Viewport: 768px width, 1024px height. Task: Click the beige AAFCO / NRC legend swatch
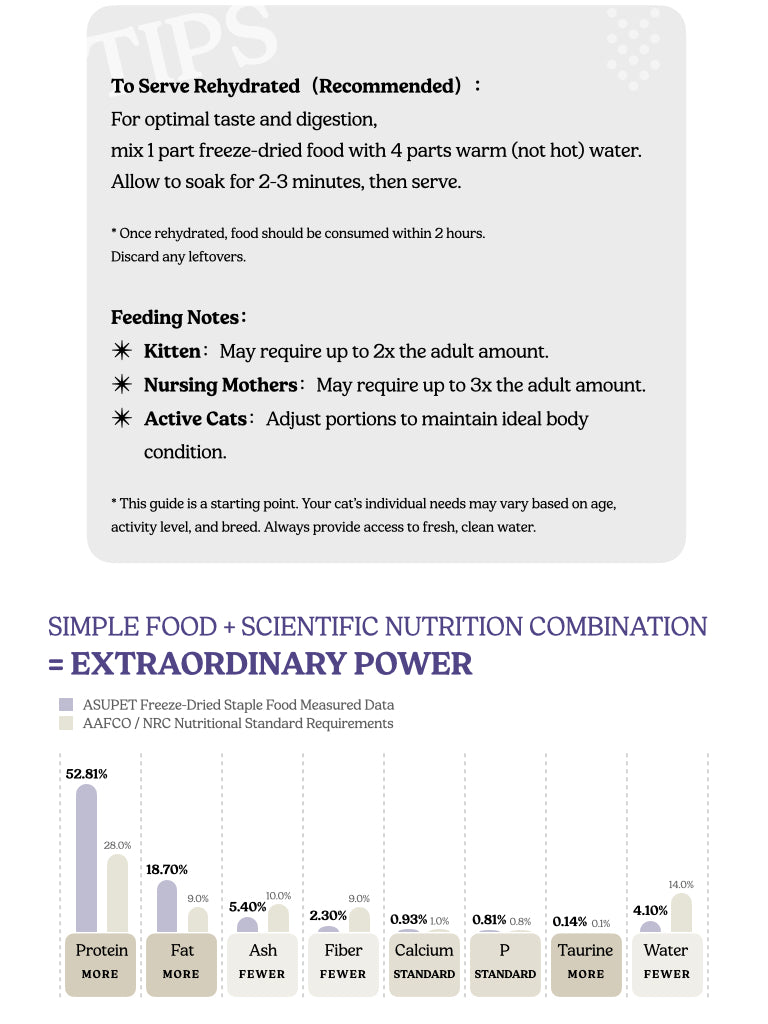click(66, 723)
